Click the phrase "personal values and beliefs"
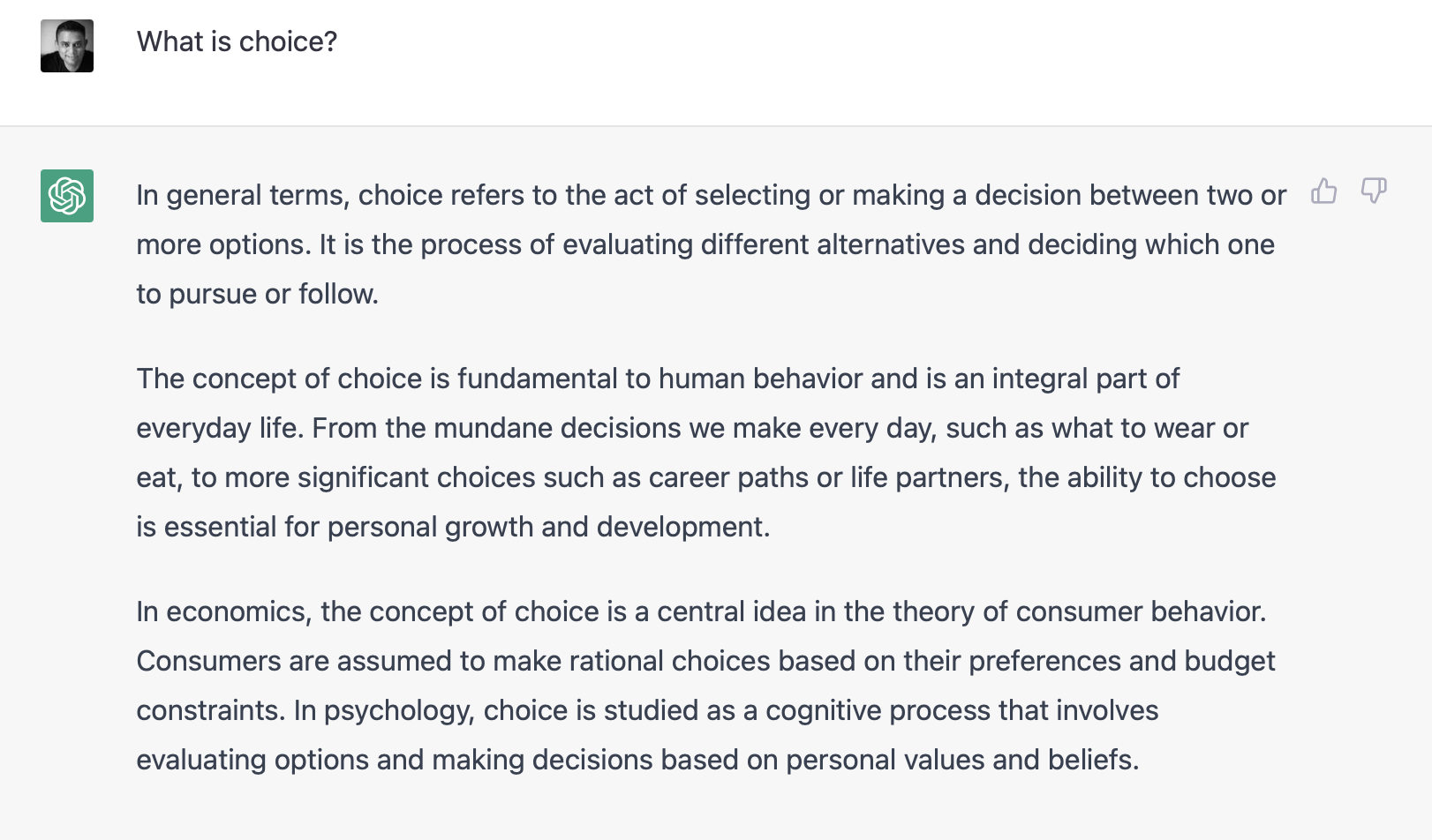Screen dimensions: 1432x840 [960, 760]
